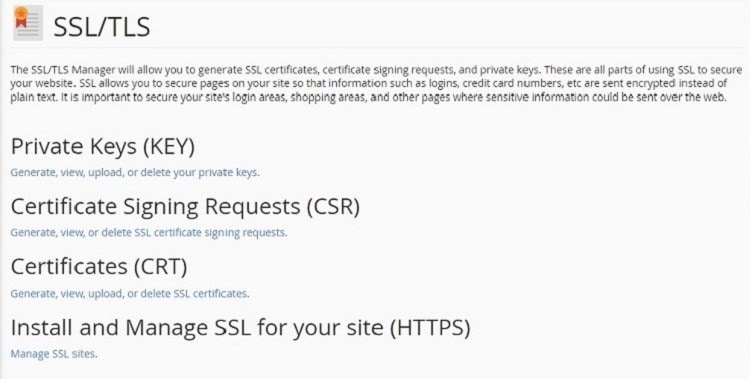Click the divider line below the SSL/TLS title

click(x=380, y=47)
